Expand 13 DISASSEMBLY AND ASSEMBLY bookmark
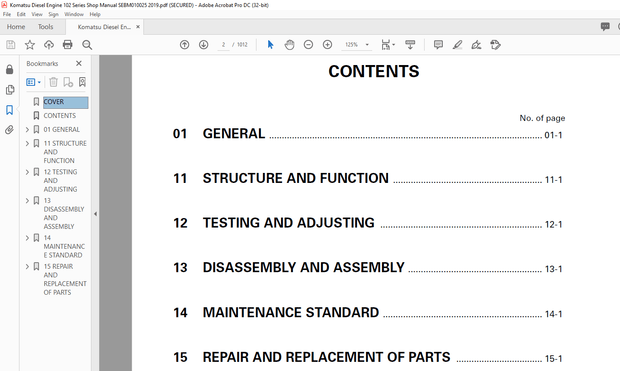Viewport: 620px width, 371px height. pyautogui.click(x=27, y=201)
